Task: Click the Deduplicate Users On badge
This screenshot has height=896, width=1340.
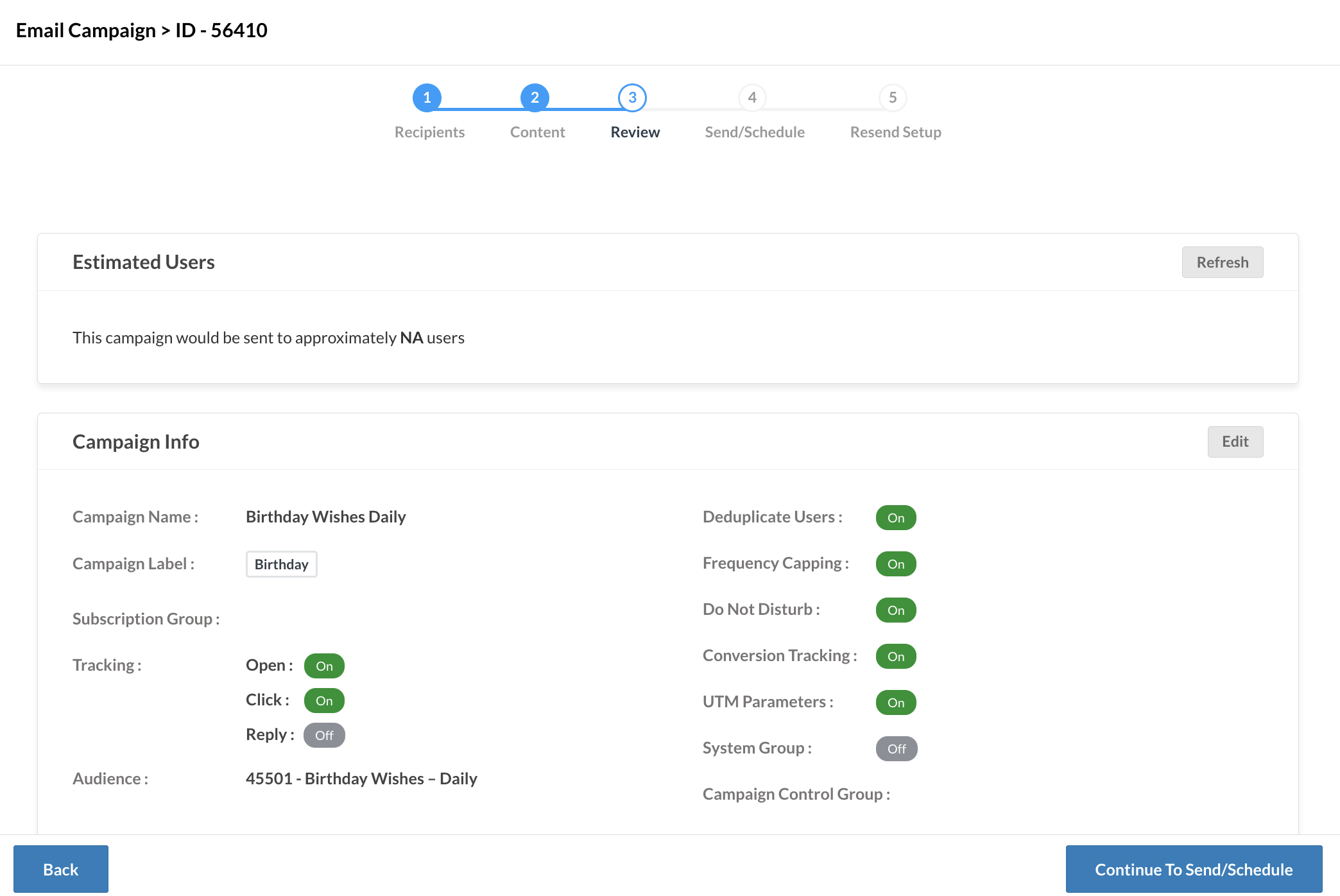Action: [896, 518]
